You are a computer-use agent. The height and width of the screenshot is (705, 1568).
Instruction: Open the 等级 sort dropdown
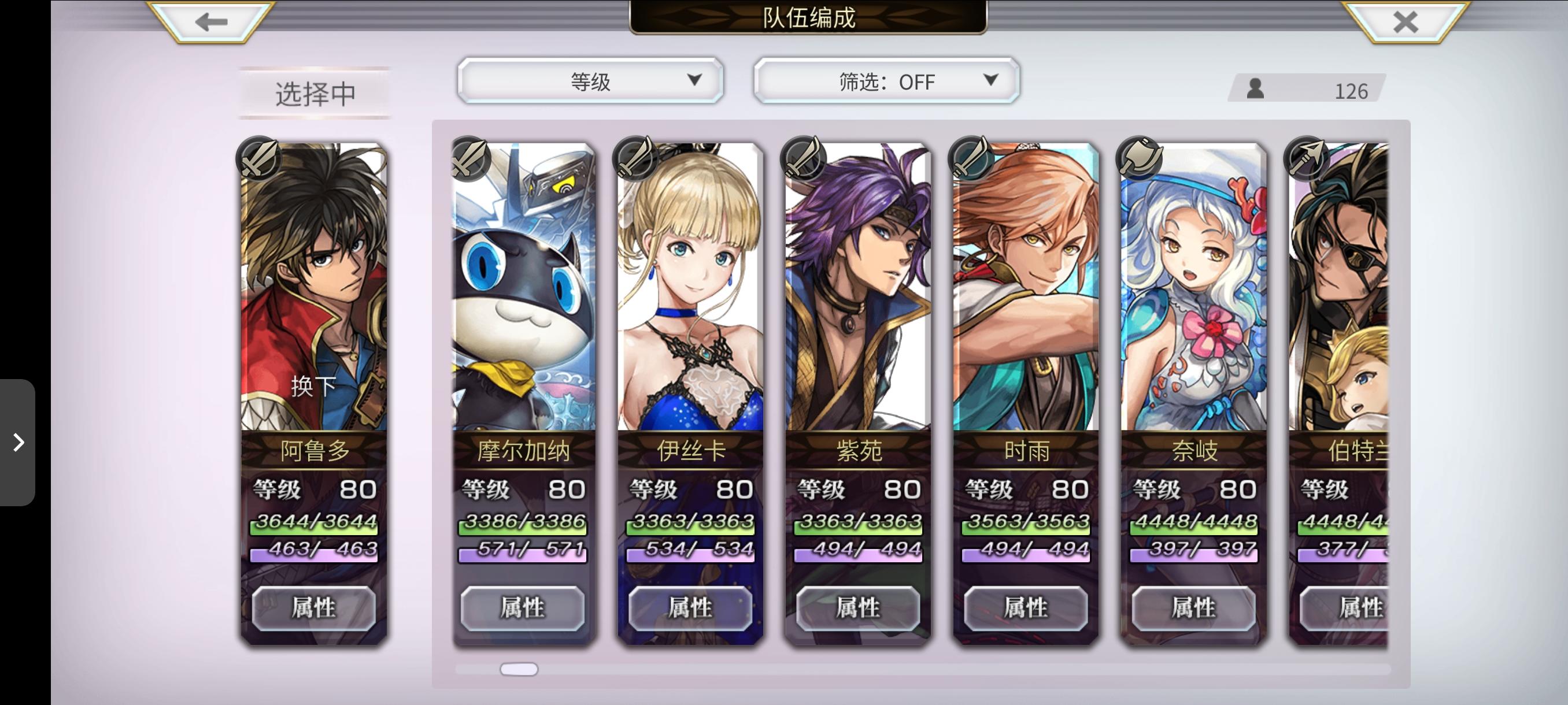pos(590,81)
